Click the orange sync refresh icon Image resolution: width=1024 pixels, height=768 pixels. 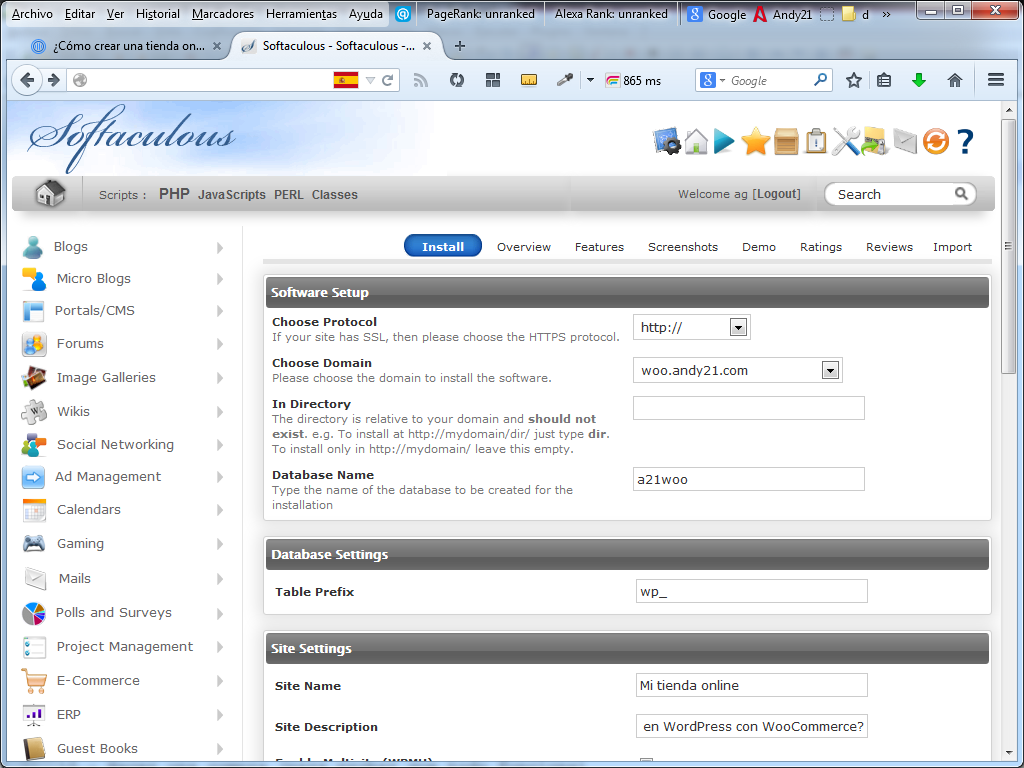point(936,141)
